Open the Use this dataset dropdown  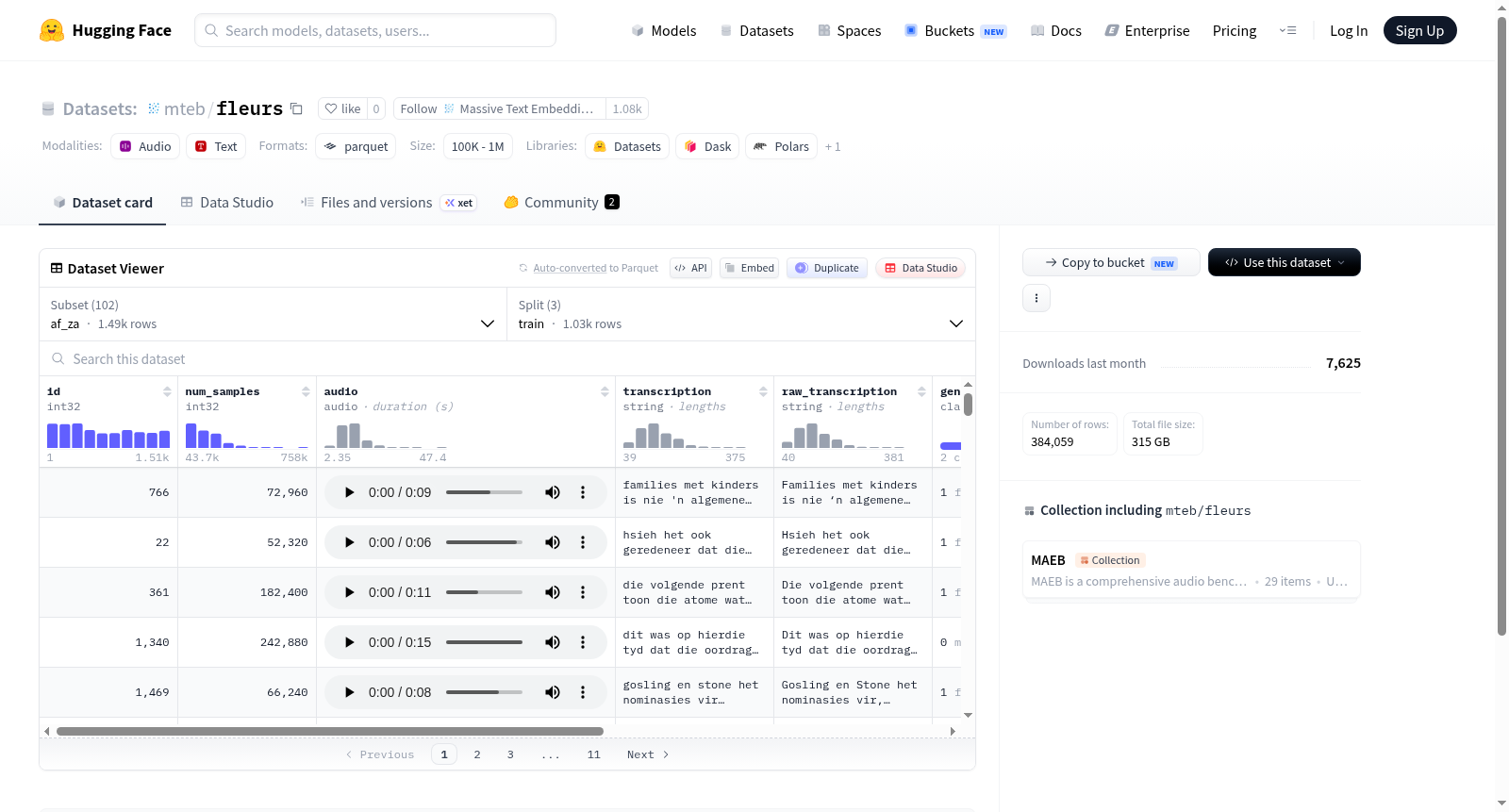(x=1285, y=262)
